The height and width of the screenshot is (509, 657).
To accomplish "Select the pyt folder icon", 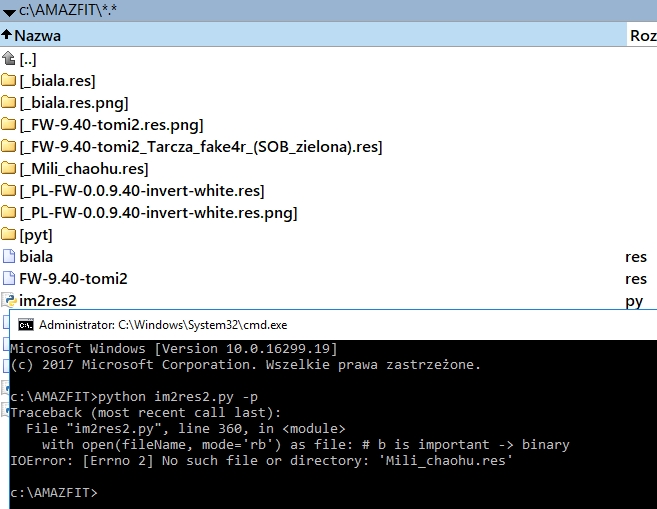I will tap(9, 235).
